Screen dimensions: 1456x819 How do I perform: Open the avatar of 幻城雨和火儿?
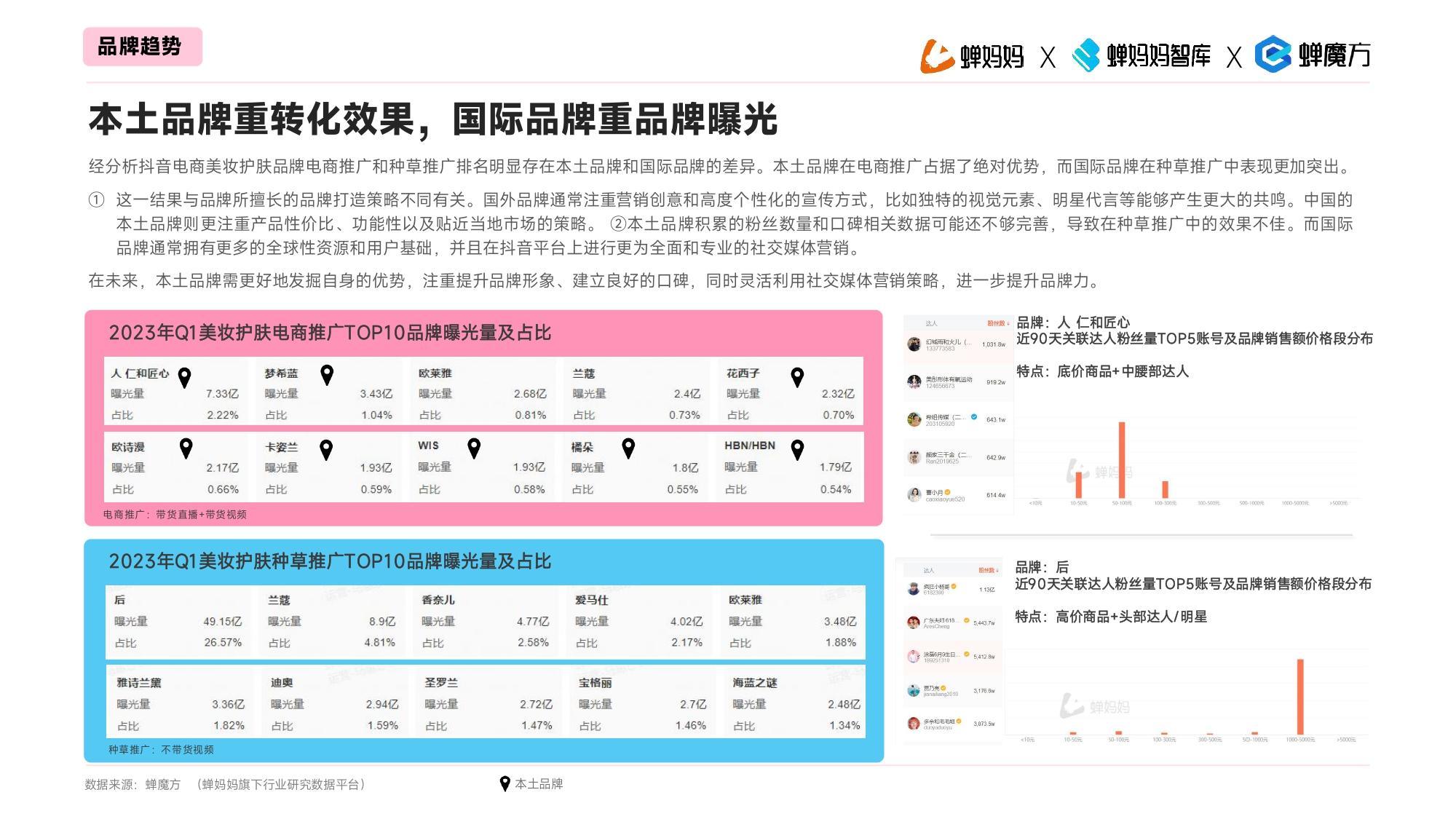[914, 344]
